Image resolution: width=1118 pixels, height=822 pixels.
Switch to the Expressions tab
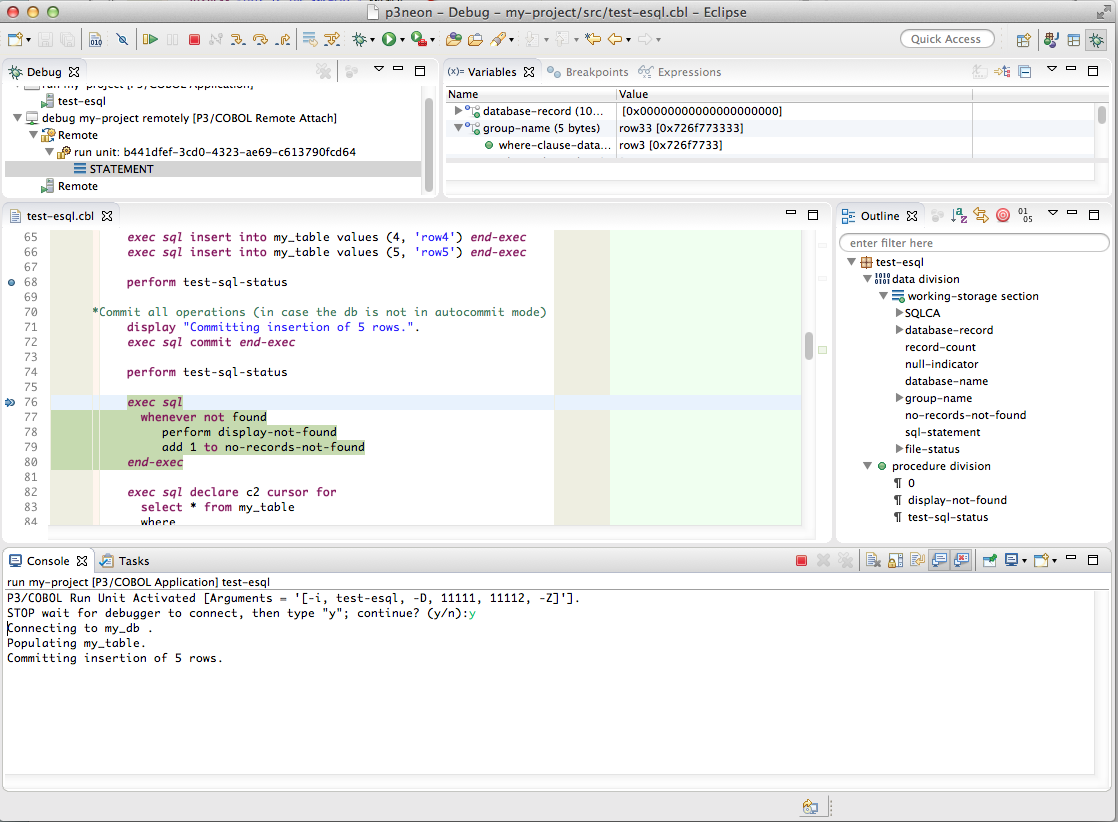coord(680,72)
